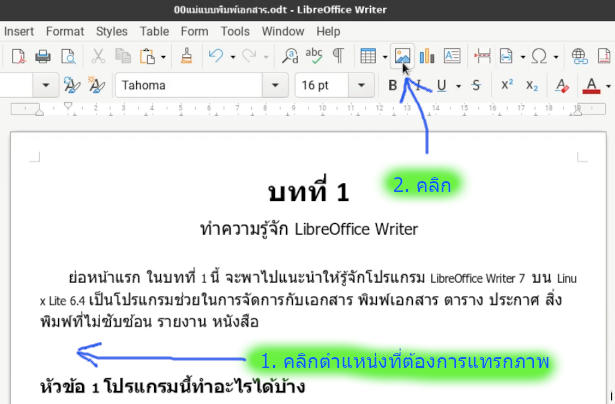Toggle Strikethrough formatting
This screenshot has width=615, height=404.
point(476,85)
